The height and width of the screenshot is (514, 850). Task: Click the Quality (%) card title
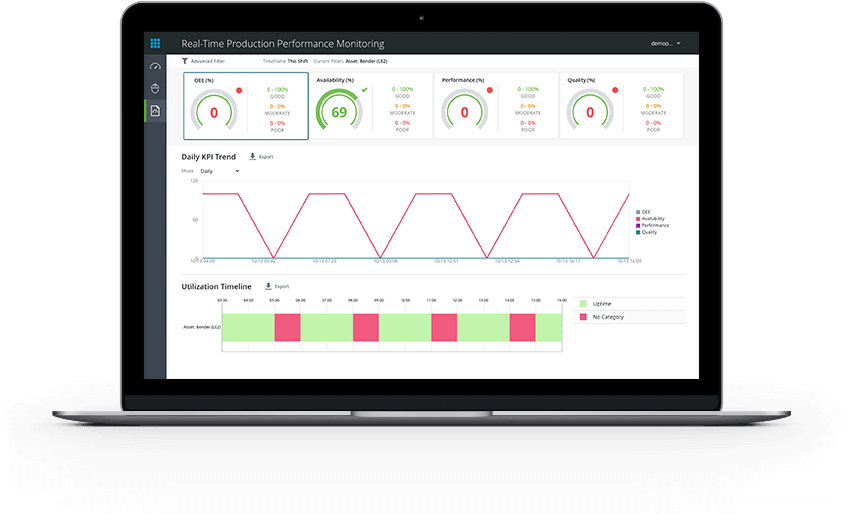pyautogui.click(x=581, y=80)
